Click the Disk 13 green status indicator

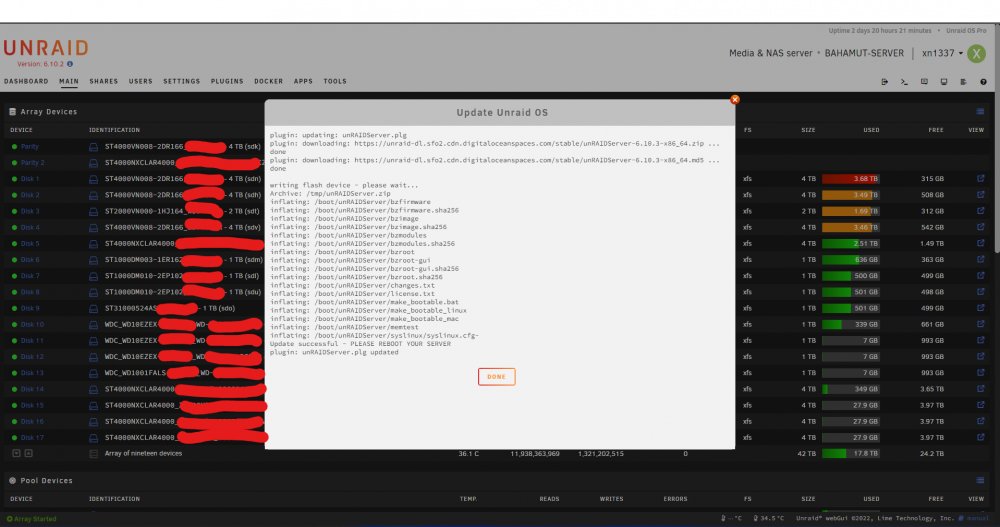coord(14,373)
